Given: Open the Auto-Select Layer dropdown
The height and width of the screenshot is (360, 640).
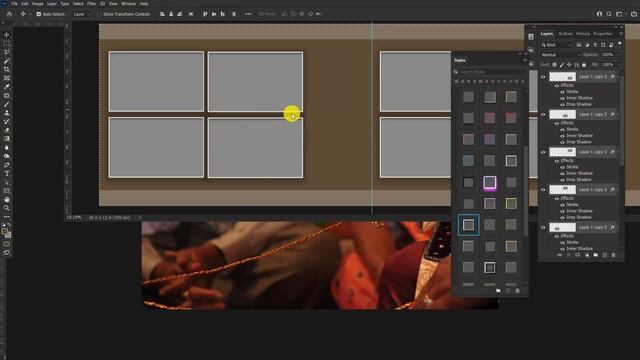Looking at the screenshot, I should point(81,14).
